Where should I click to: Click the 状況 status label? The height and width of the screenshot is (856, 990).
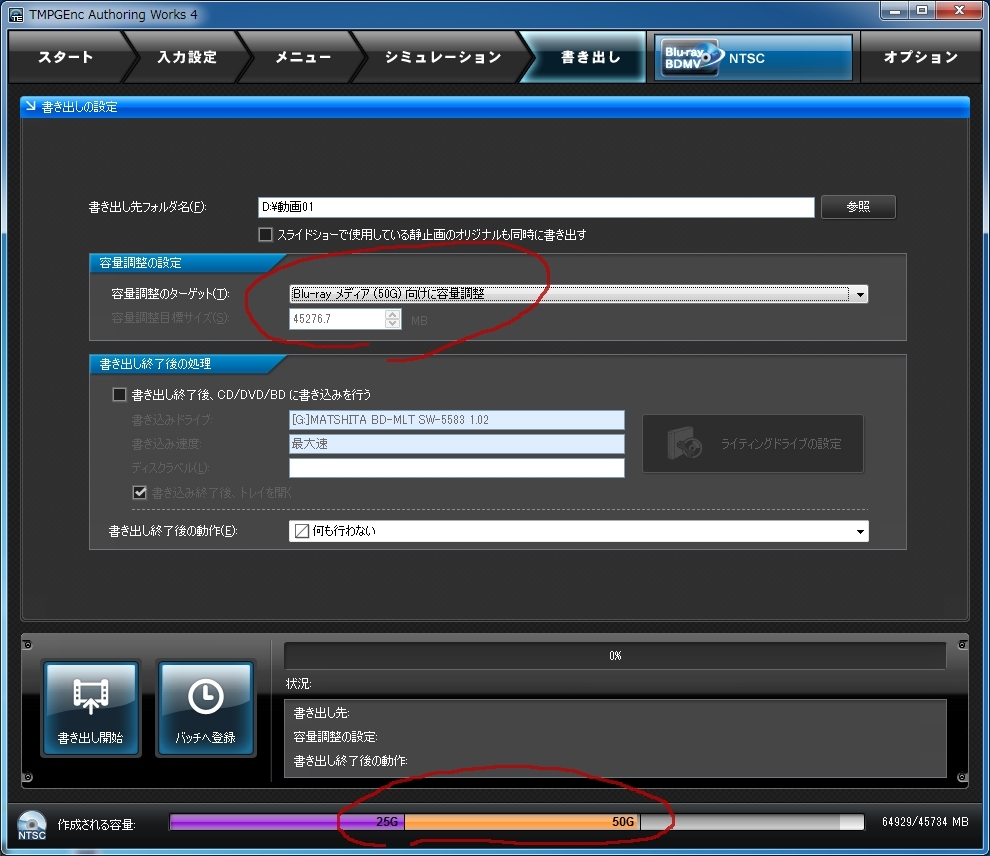pos(298,684)
